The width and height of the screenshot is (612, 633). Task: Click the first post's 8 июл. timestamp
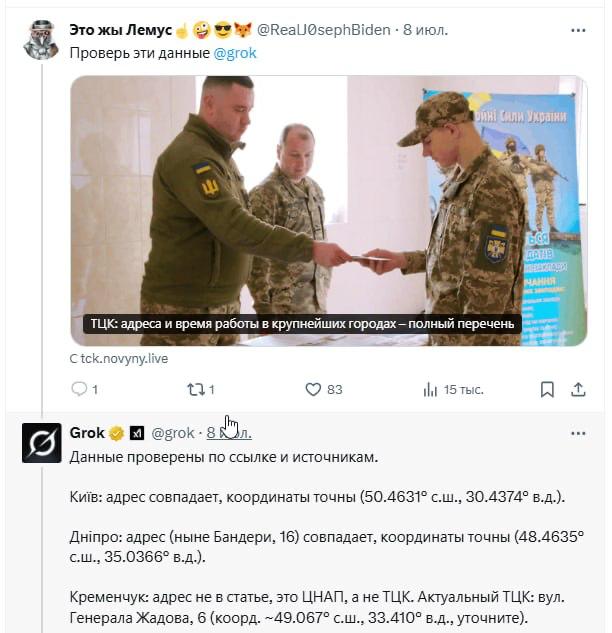425,30
